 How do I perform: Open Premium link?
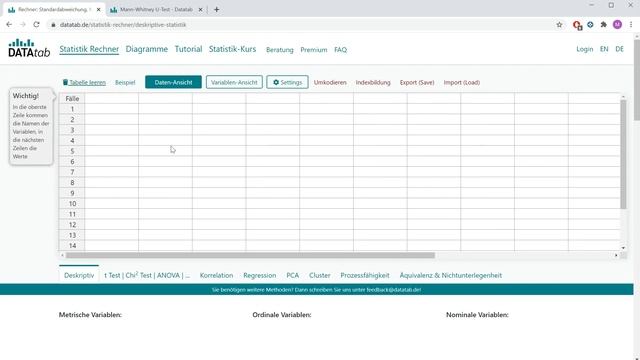(313, 50)
